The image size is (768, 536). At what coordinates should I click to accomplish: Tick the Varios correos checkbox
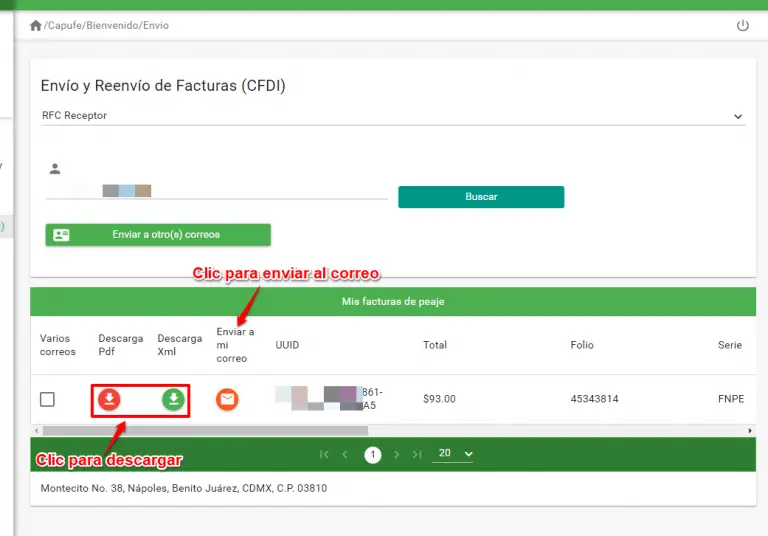pyautogui.click(x=47, y=400)
